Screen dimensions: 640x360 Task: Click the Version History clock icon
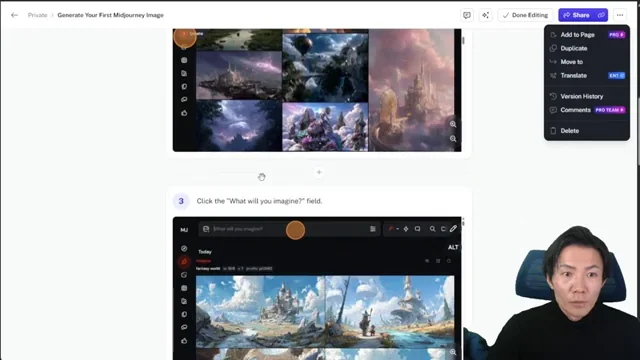553,96
